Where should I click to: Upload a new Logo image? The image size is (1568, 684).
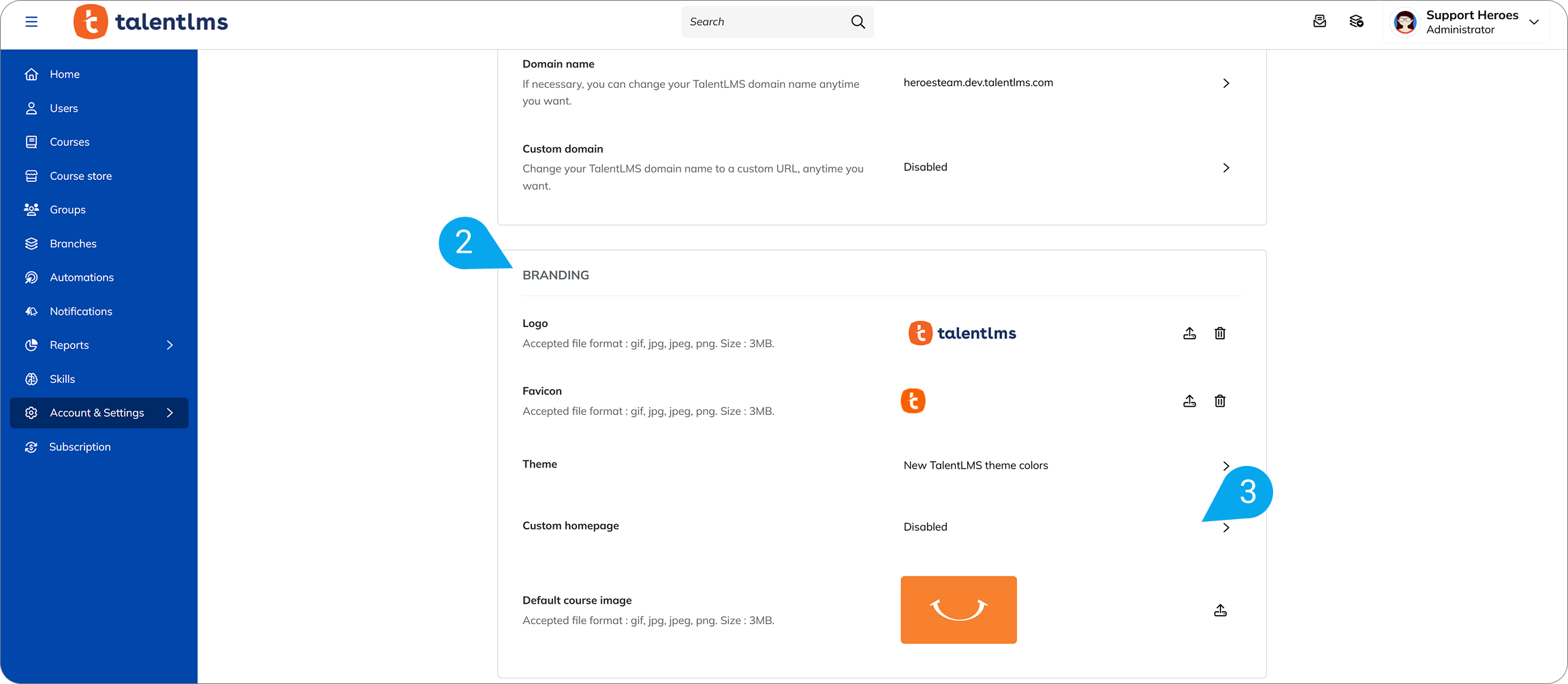(x=1189, y=333)
